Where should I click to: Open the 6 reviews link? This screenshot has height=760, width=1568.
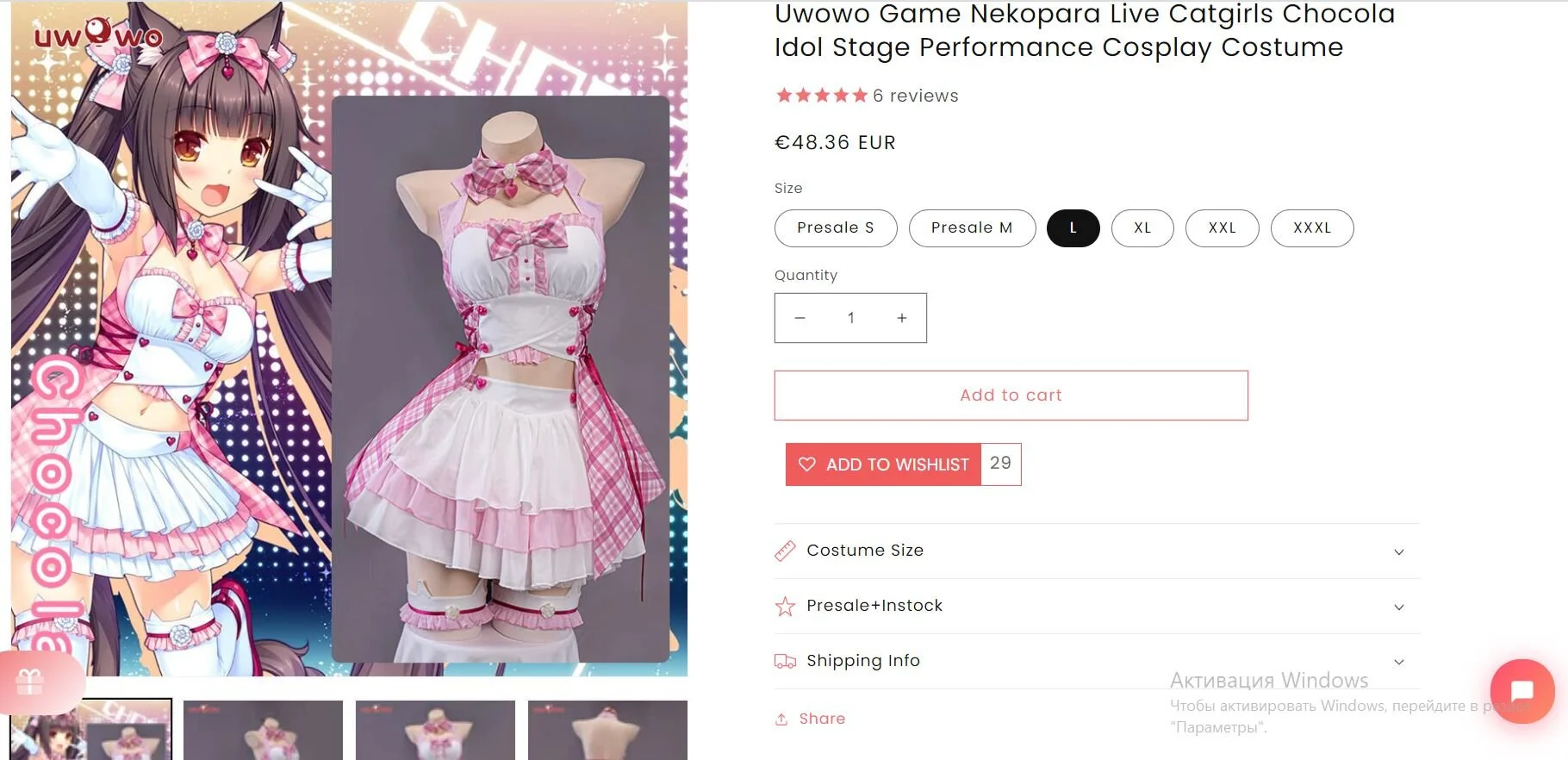915,96
